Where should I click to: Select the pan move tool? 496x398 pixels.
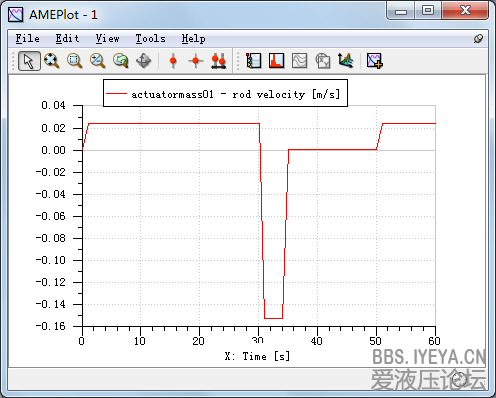coord(144,61)
